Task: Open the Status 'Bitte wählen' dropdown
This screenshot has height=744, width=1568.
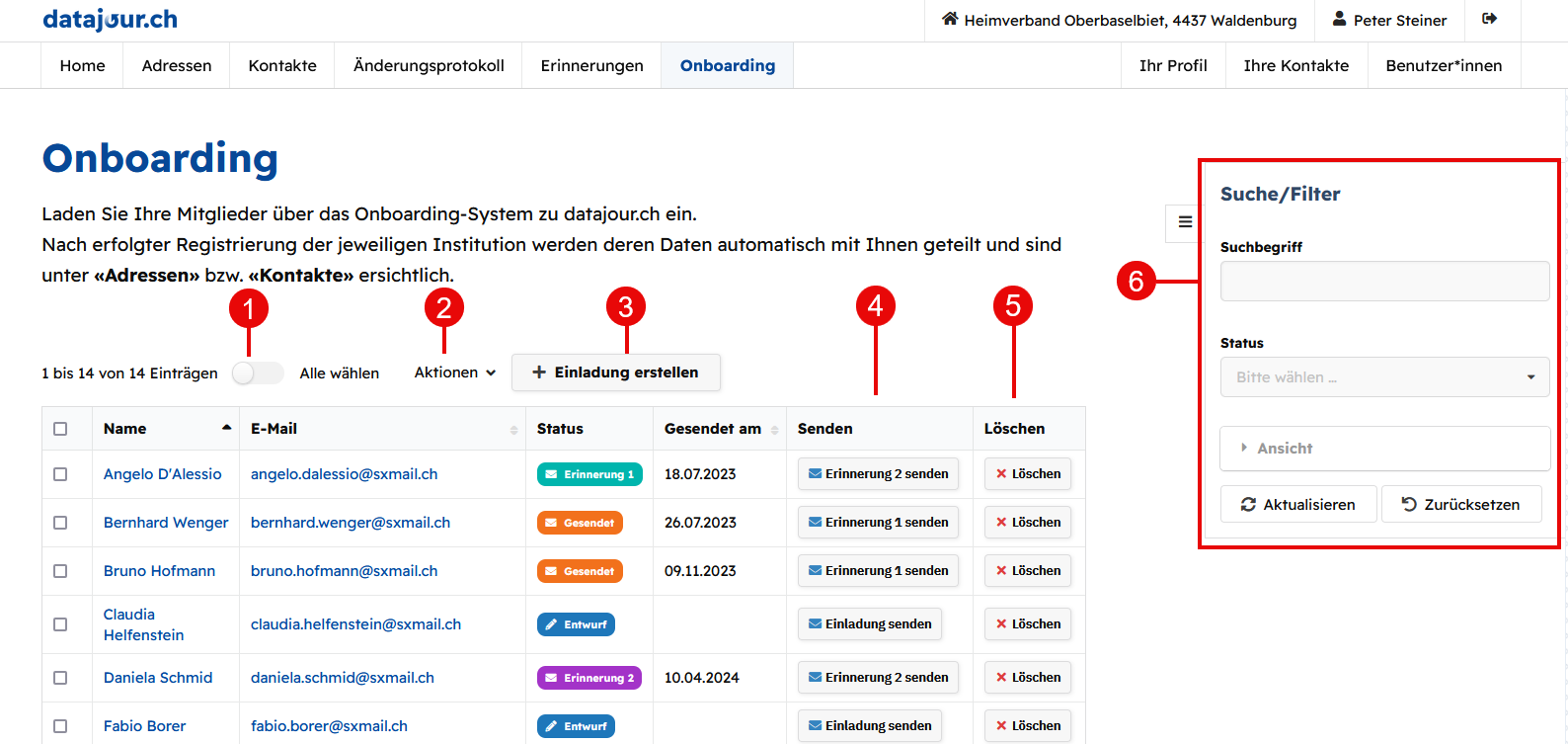Action: click(1384, 377)
